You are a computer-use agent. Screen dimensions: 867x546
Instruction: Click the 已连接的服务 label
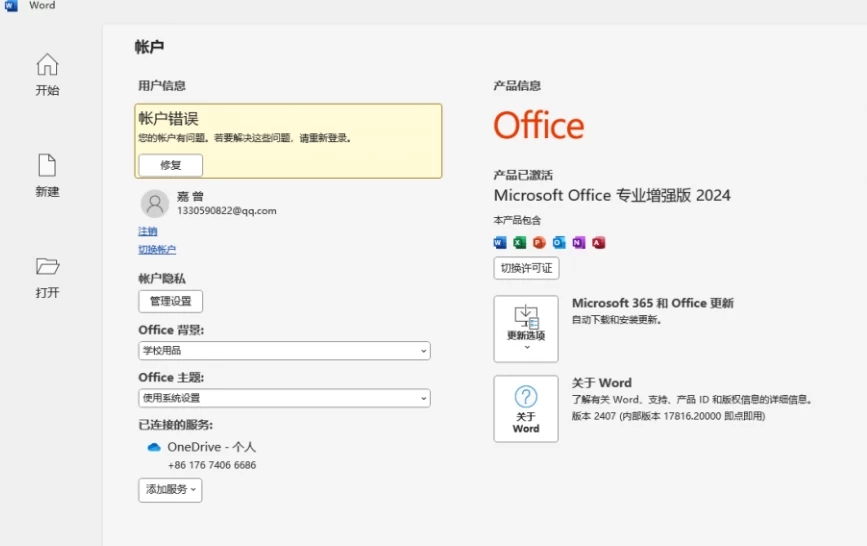coord(176,425)
